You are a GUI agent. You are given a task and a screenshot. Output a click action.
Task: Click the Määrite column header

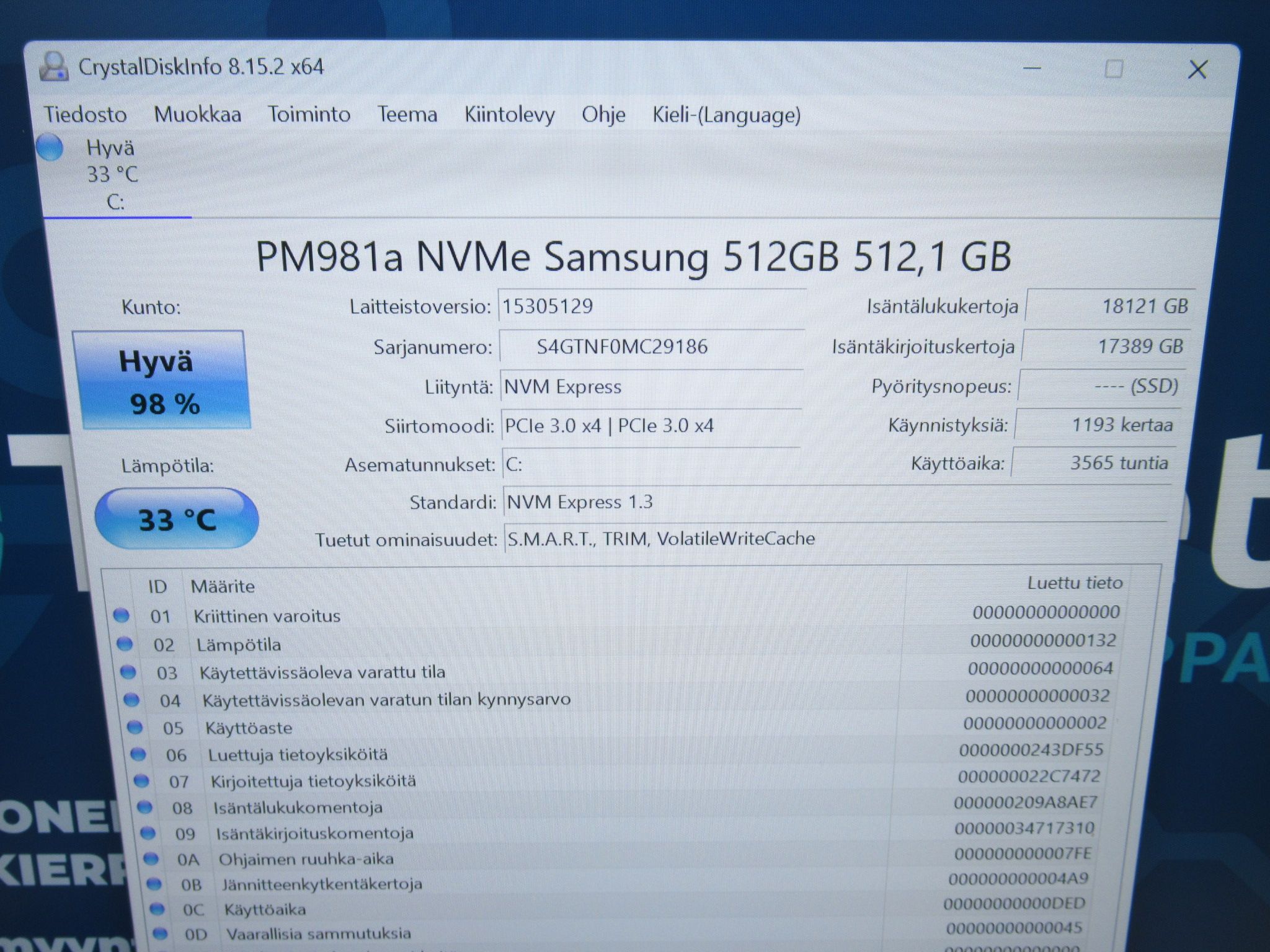coord(223,586)
